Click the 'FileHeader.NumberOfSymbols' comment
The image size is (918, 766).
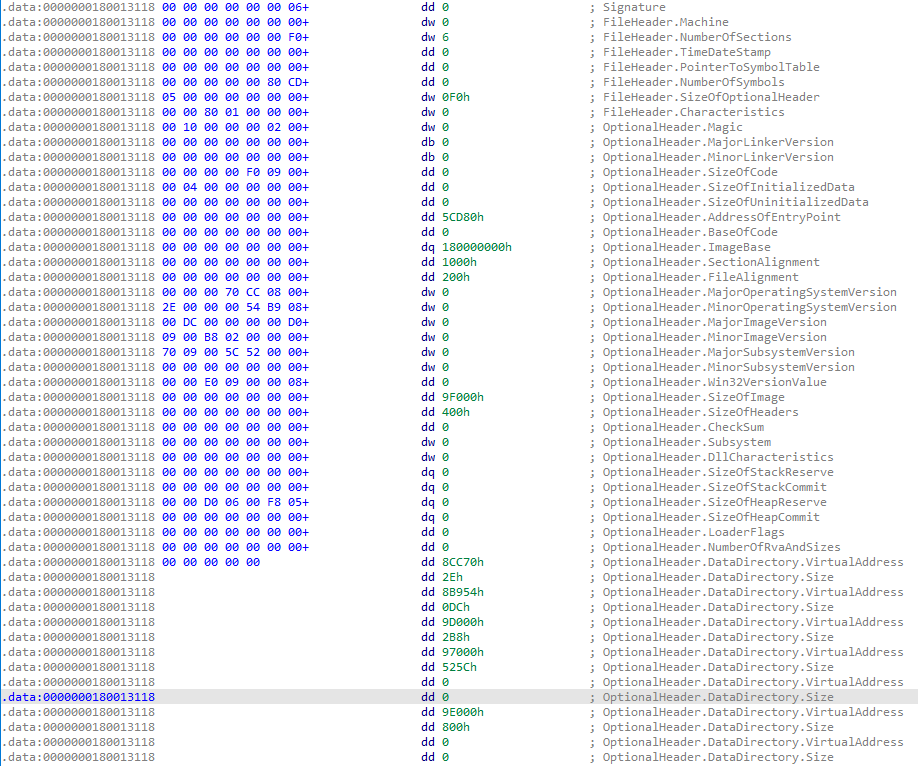[694, 82]
